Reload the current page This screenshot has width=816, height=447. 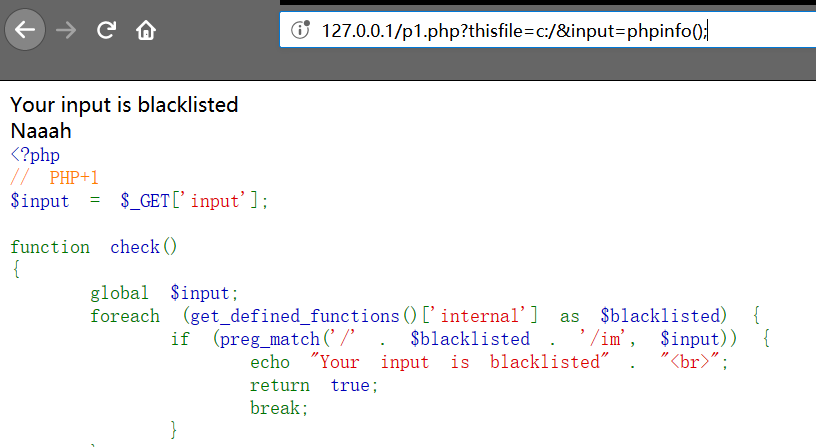[106, 30]
